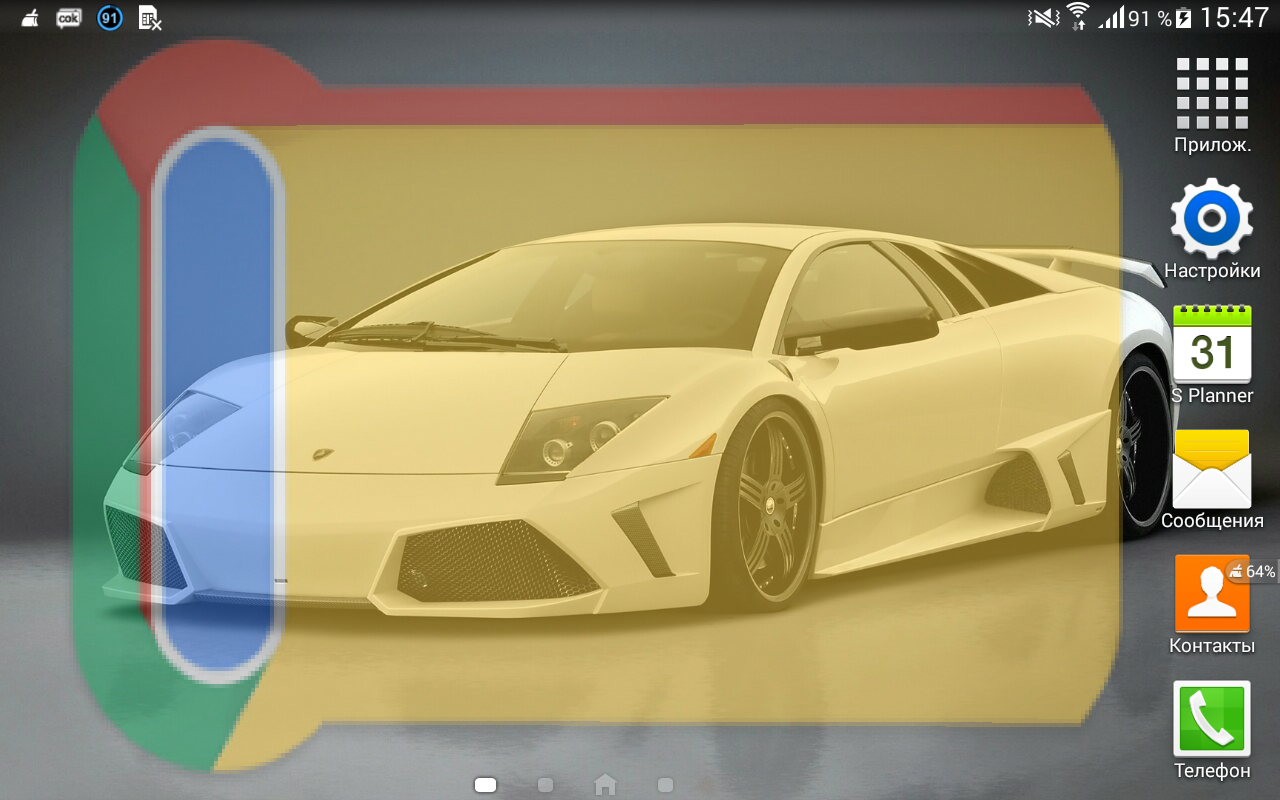Select page dot just right of house indicator

(x=665, y=785)
